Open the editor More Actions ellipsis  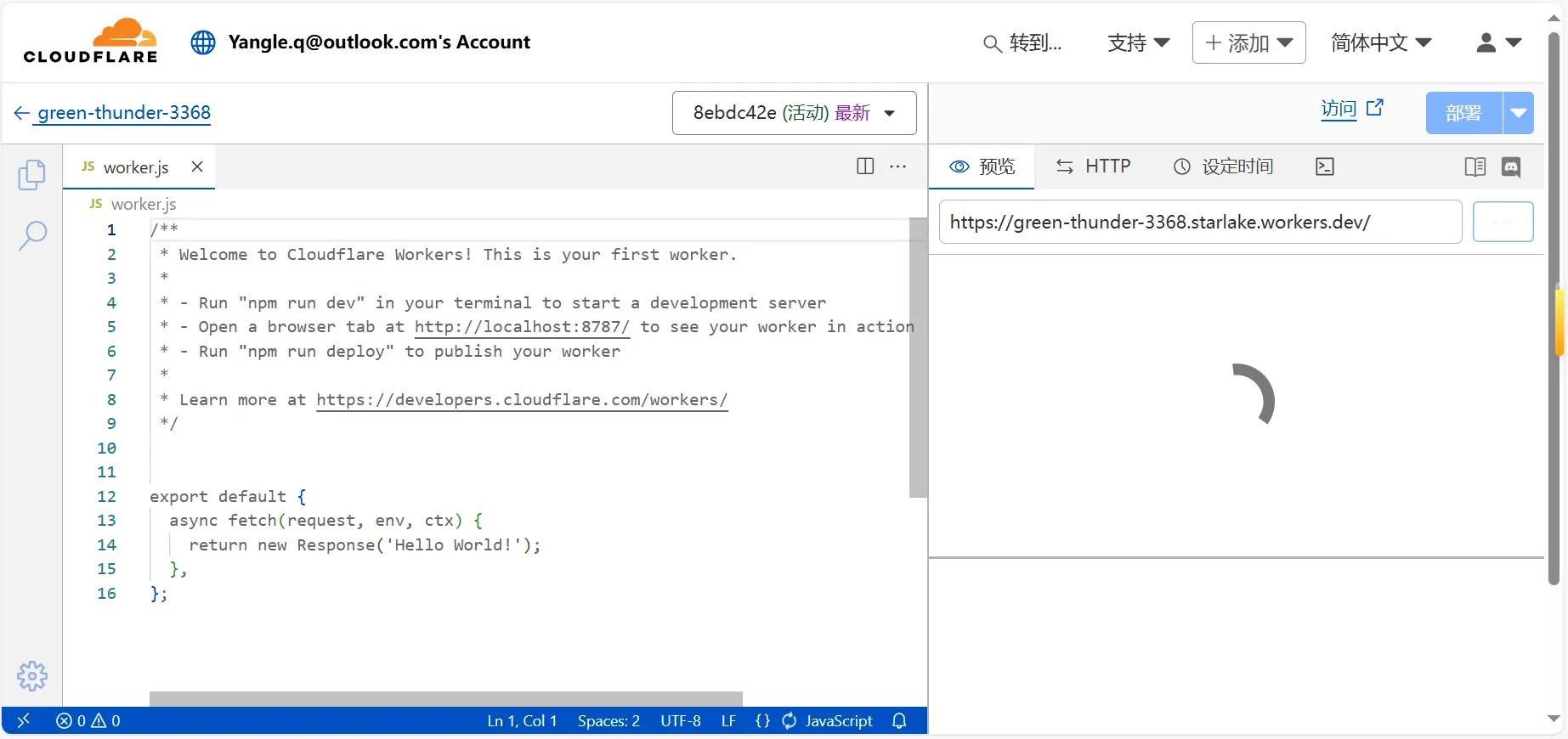[x=897, y=166]
